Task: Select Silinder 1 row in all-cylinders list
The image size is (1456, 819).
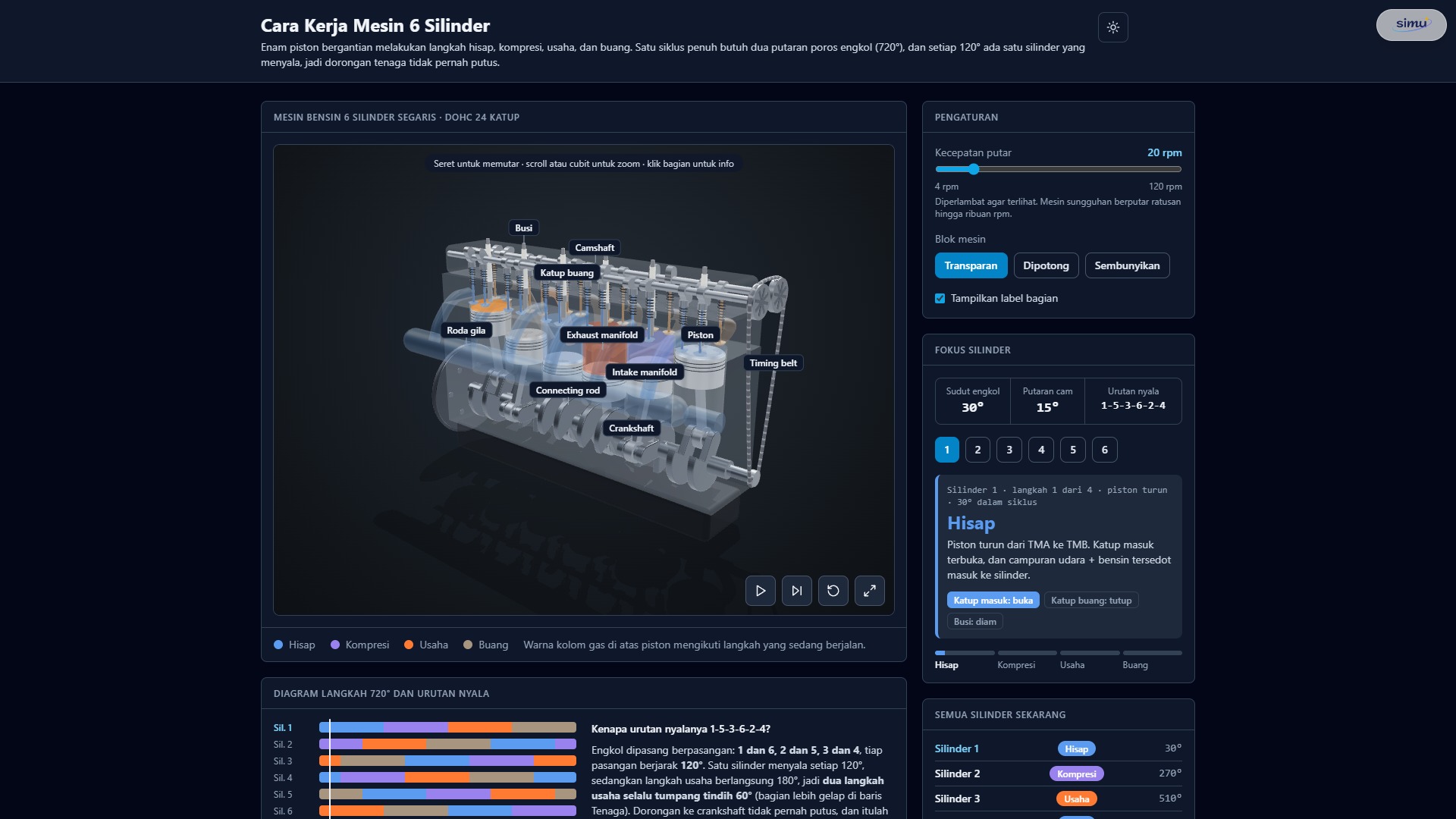Action: pos(1058,748)
